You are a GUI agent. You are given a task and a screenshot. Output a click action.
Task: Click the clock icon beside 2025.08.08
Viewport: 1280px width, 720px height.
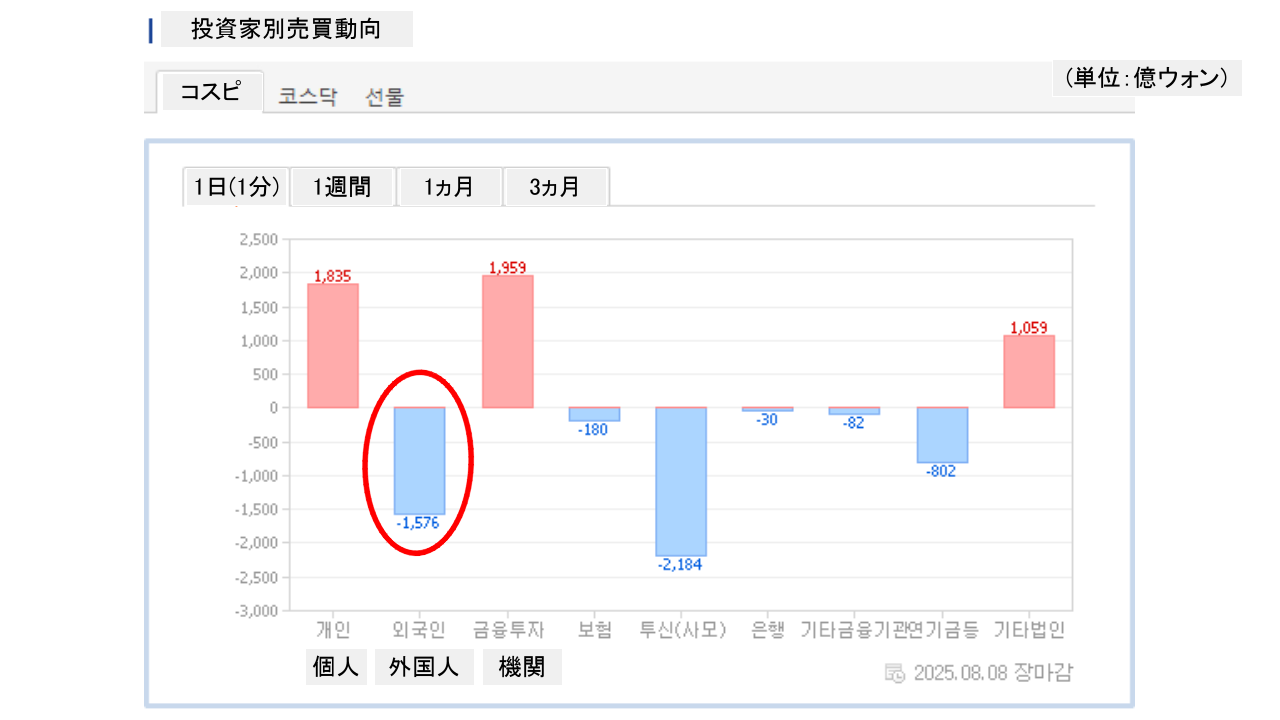(x=895, y=672)
